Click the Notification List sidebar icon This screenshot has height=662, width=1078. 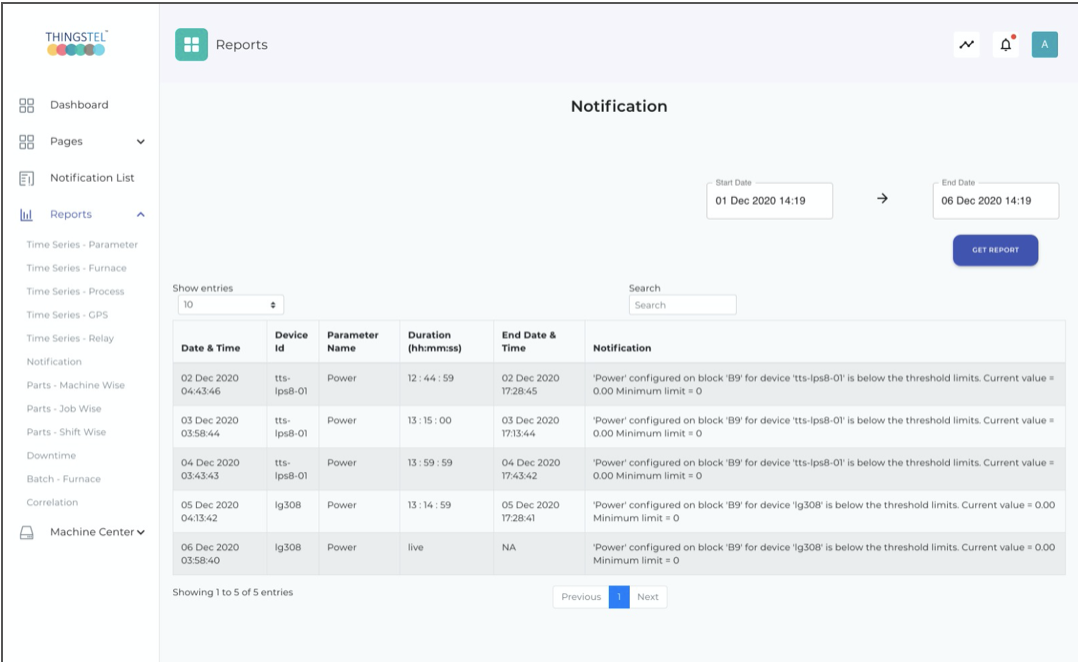[27, 178]
